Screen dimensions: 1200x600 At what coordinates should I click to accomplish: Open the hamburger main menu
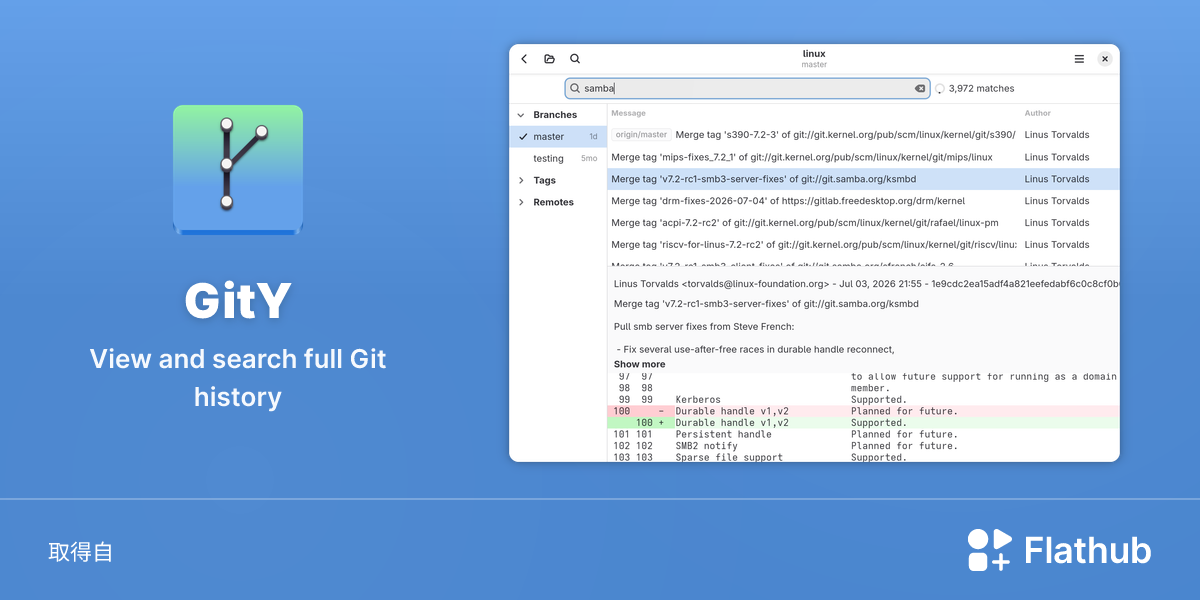(x=1079, y=59)
